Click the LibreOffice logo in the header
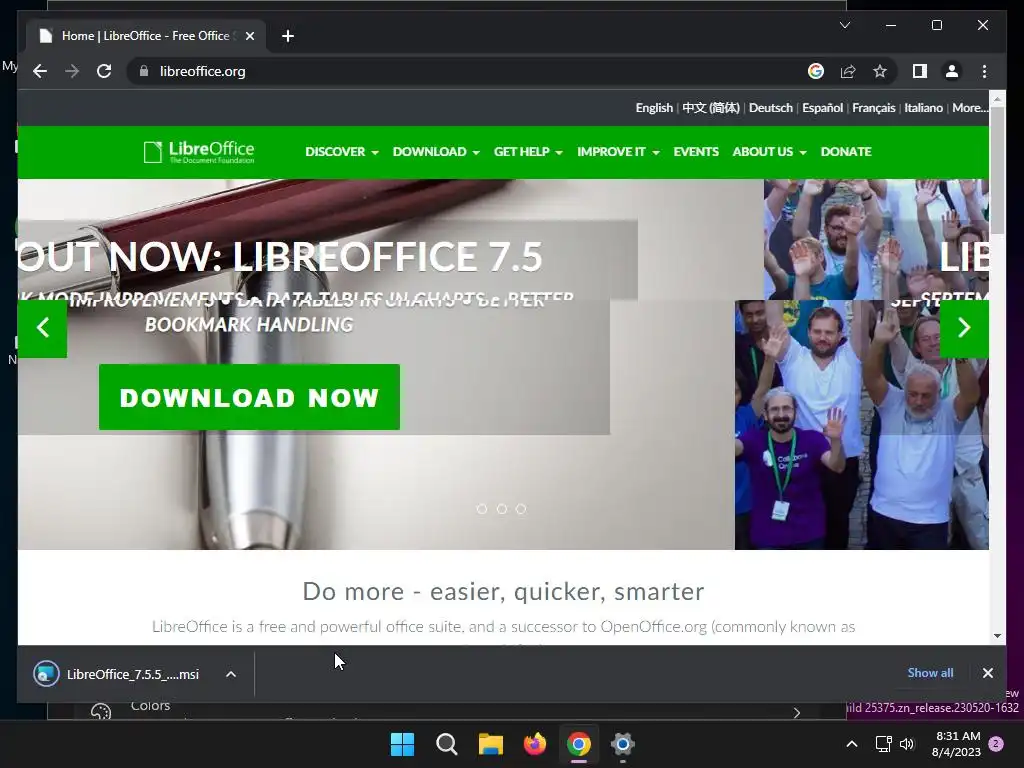1024x768 pixels. 199,152
